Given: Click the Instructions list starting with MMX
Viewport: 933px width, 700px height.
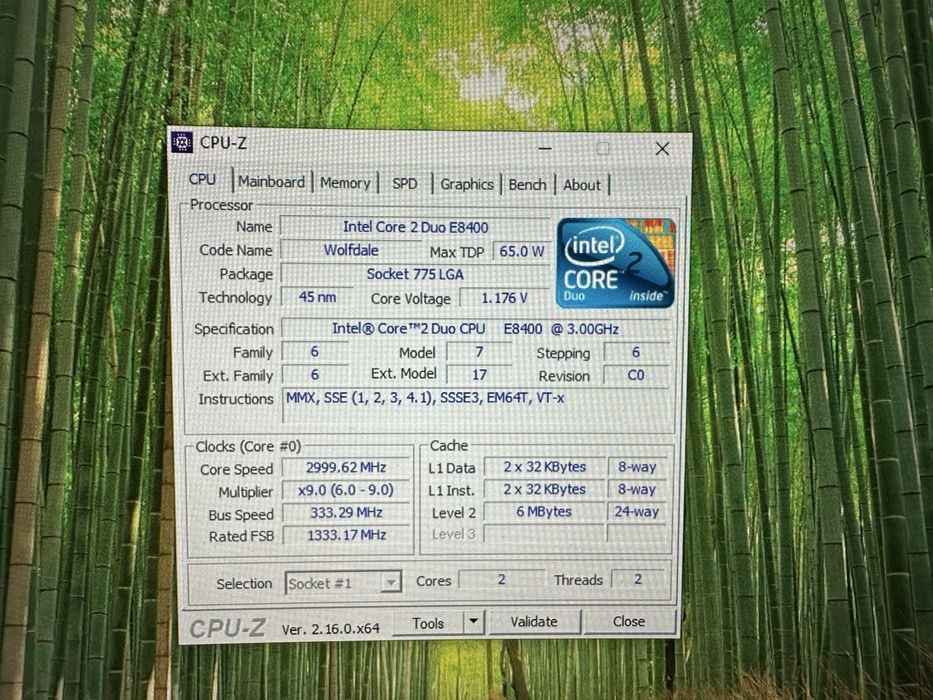Looking at the screenshot, I should click(477, 405).
